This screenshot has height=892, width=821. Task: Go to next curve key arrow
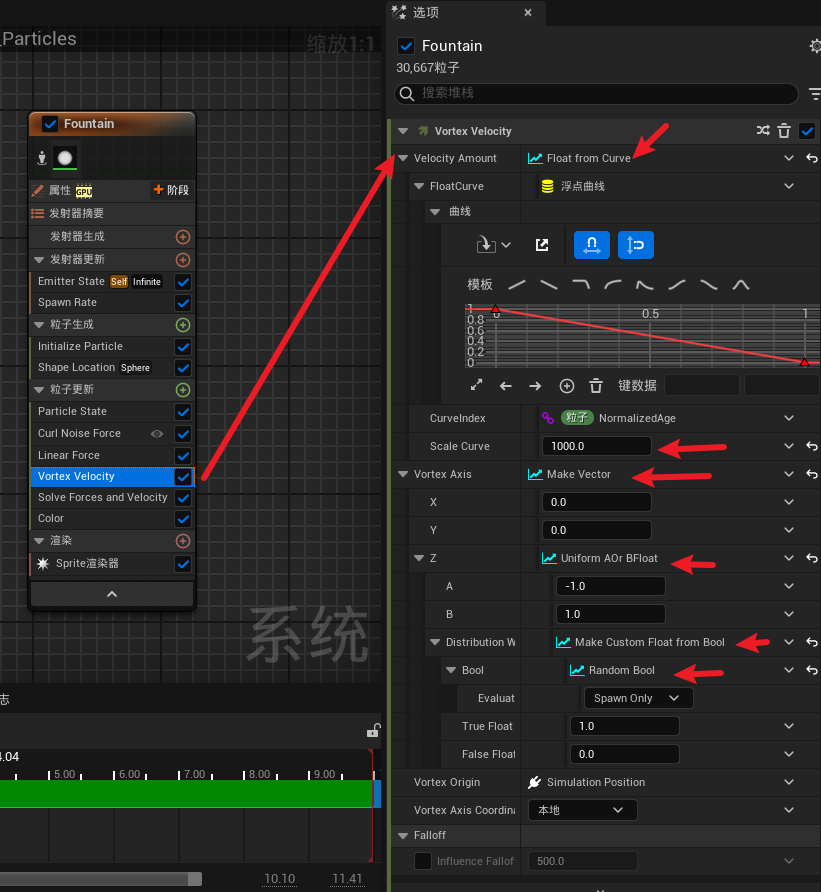(x=535, y=386)
